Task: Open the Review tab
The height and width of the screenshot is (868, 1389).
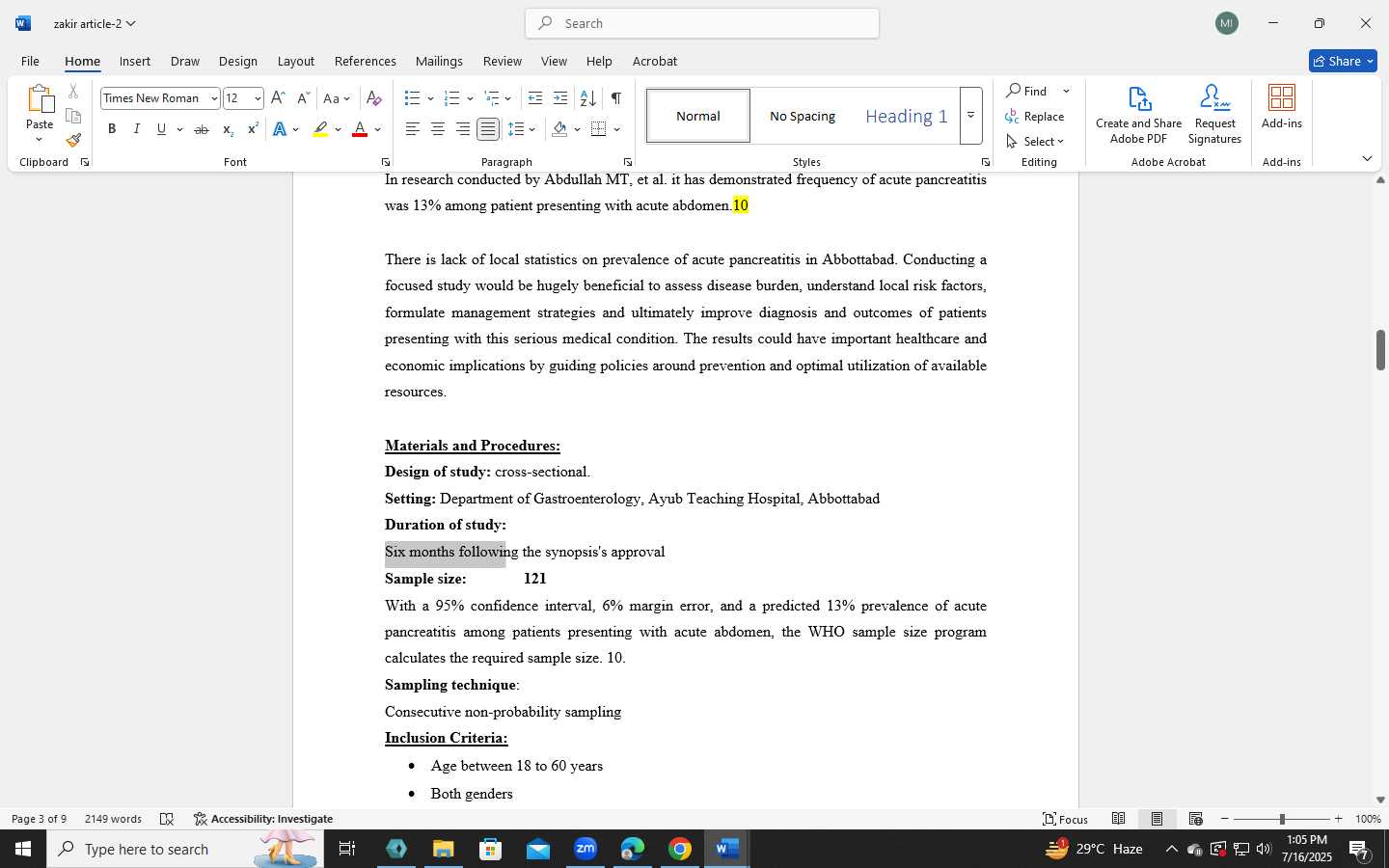Action: (503, 61)
